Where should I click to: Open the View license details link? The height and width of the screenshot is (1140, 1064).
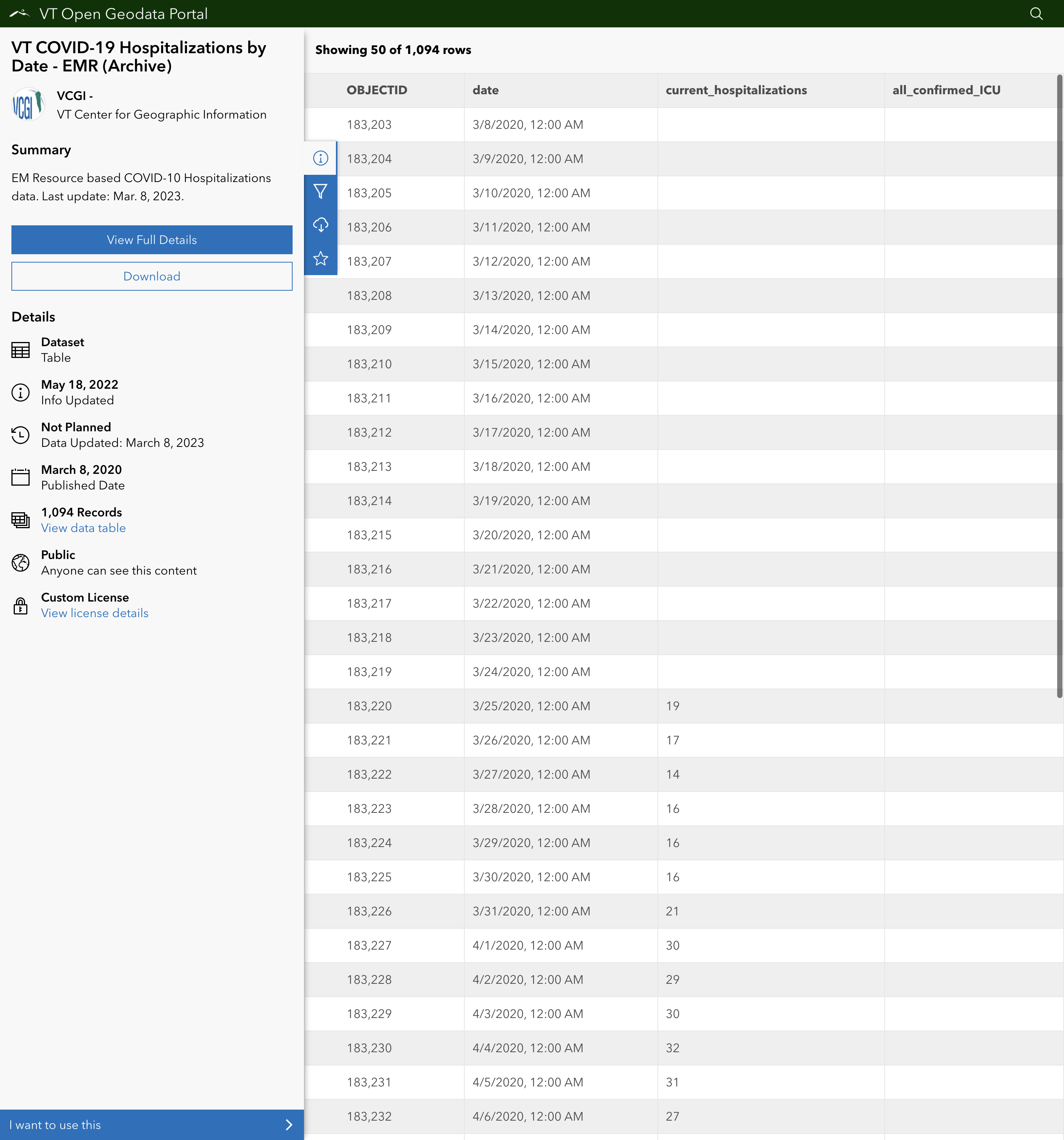(x=95, y=613)
